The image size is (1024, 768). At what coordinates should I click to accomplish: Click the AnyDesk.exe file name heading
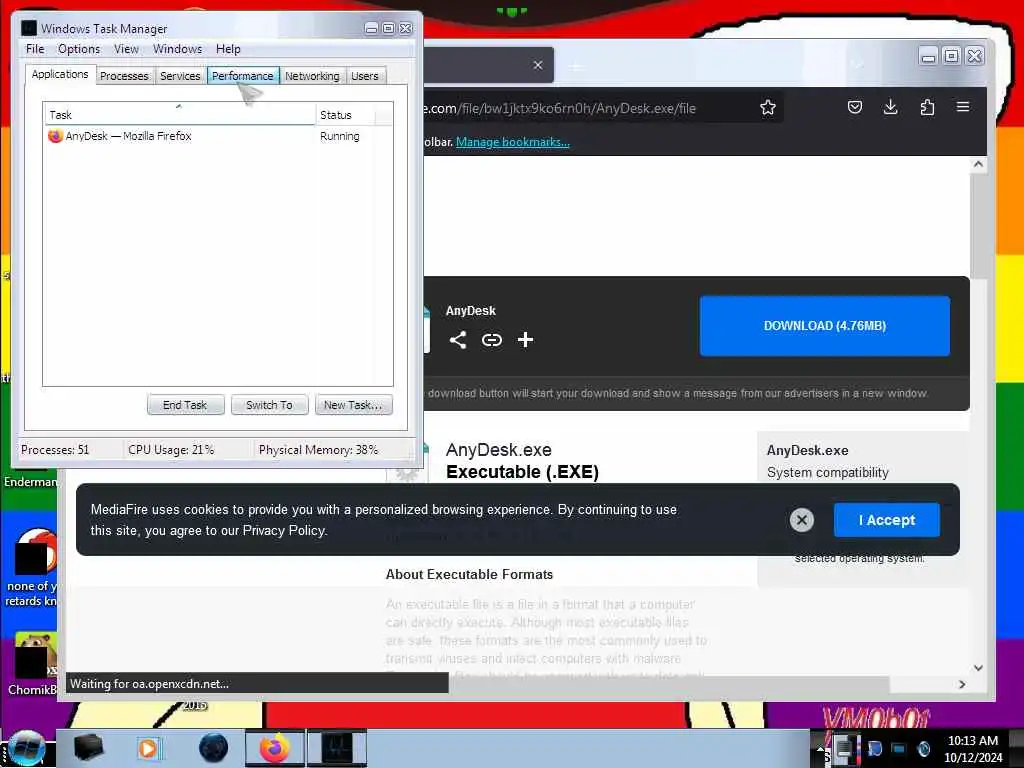498,450
